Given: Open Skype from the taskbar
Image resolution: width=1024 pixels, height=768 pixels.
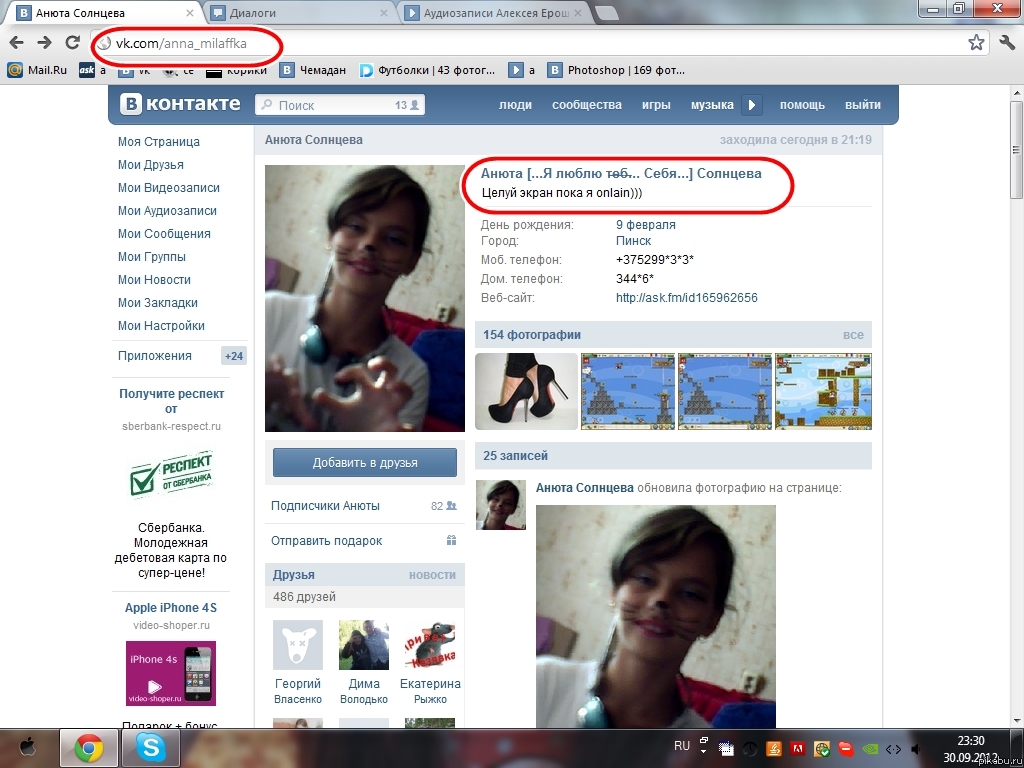Looking at the screenshot, I should [x=151, y=747].
